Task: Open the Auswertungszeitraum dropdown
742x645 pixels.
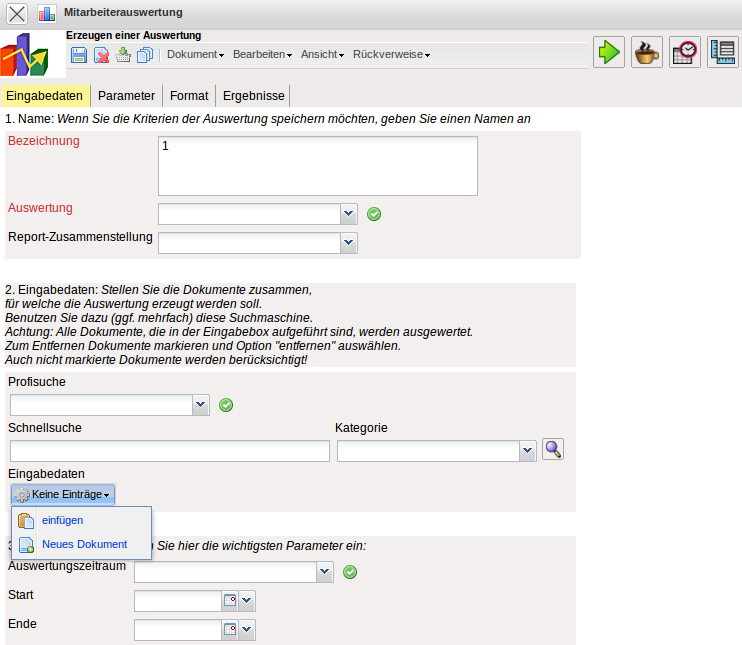Action: [324, 572]
